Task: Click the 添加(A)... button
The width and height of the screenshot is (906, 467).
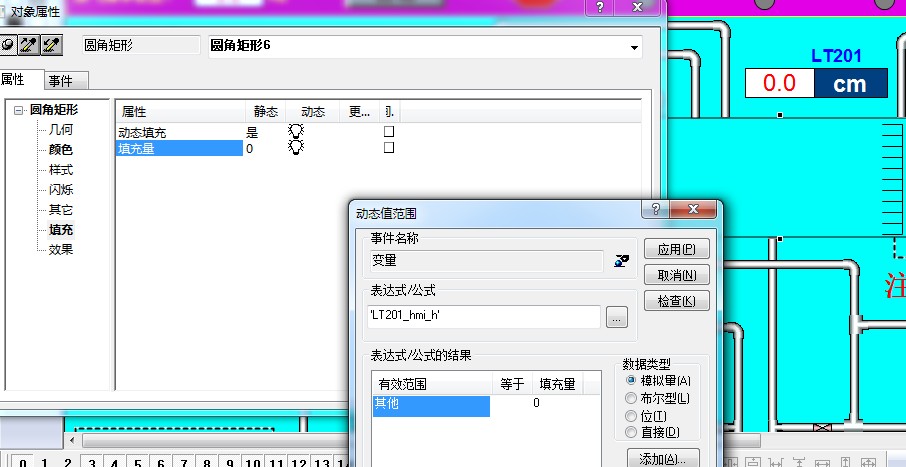Action: tap(663, 459)
